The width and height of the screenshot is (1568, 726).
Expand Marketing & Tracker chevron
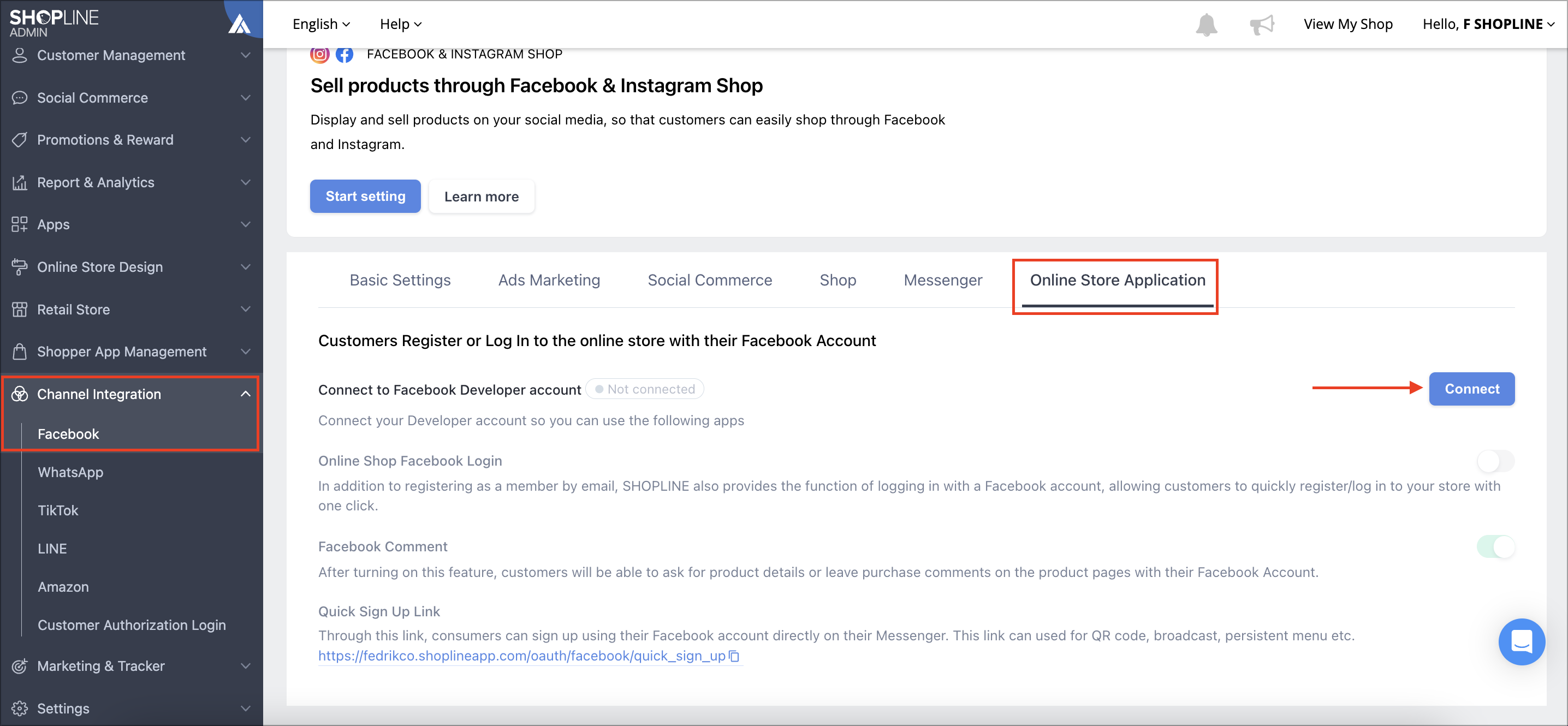pyautogui.click(x=245, y=666)
